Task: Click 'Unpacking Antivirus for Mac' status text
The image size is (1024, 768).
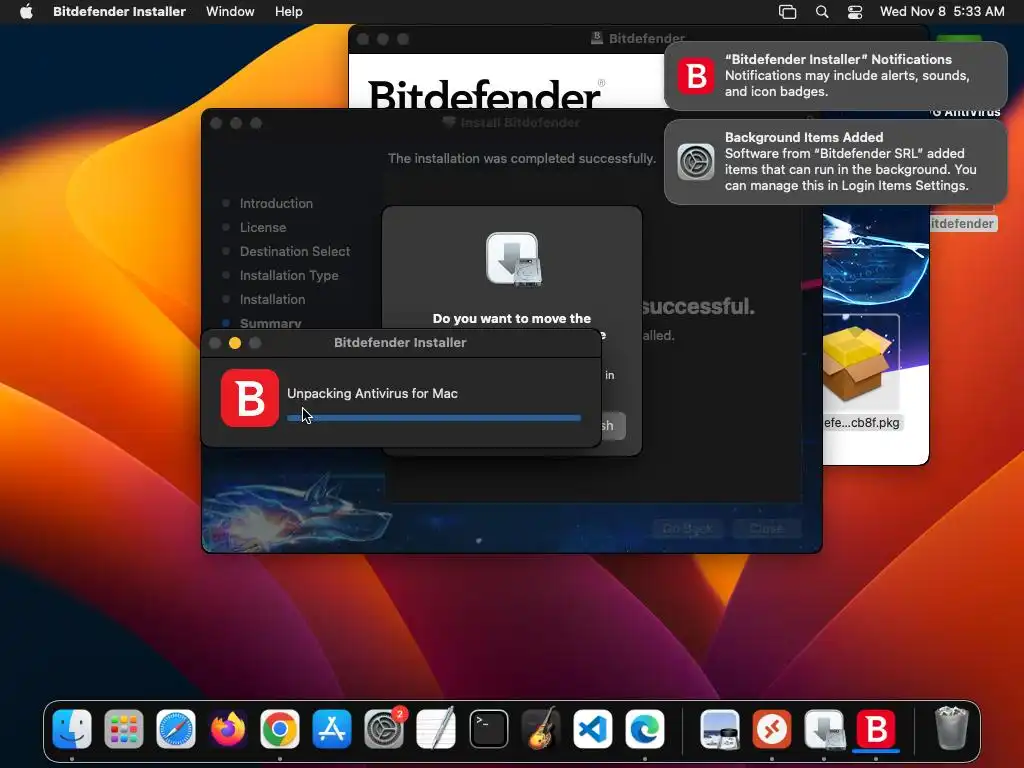Action: [372, 394]
